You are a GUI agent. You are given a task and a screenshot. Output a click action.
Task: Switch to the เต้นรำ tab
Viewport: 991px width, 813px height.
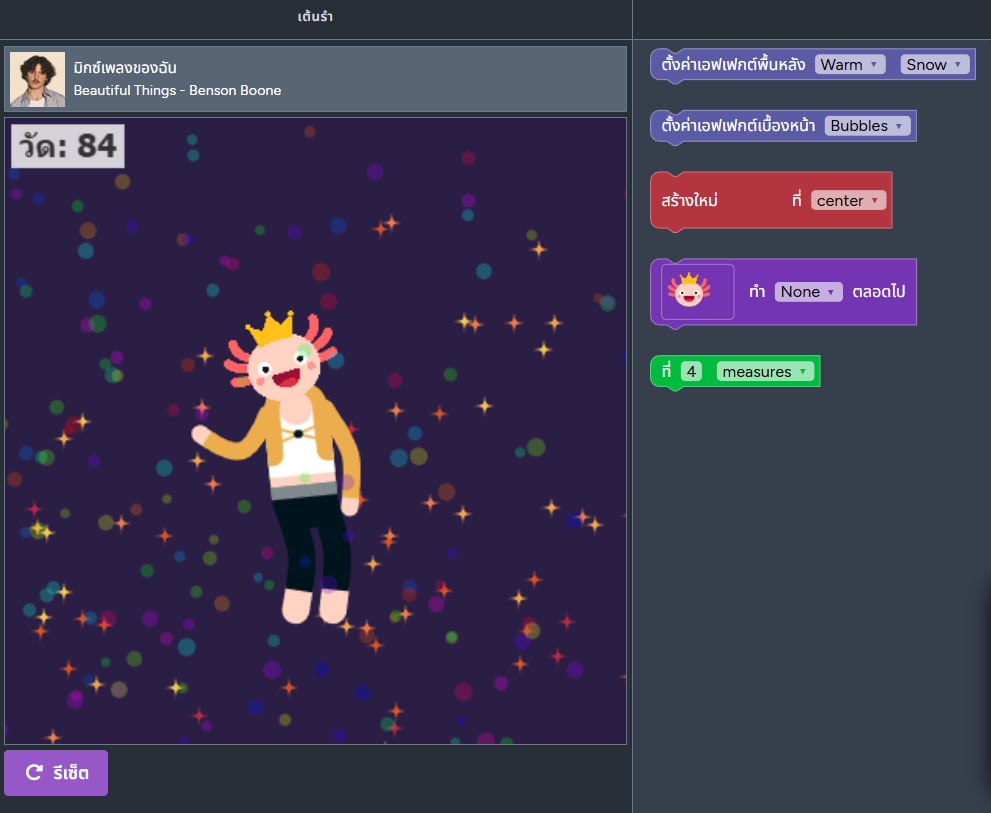pos(315,17)
